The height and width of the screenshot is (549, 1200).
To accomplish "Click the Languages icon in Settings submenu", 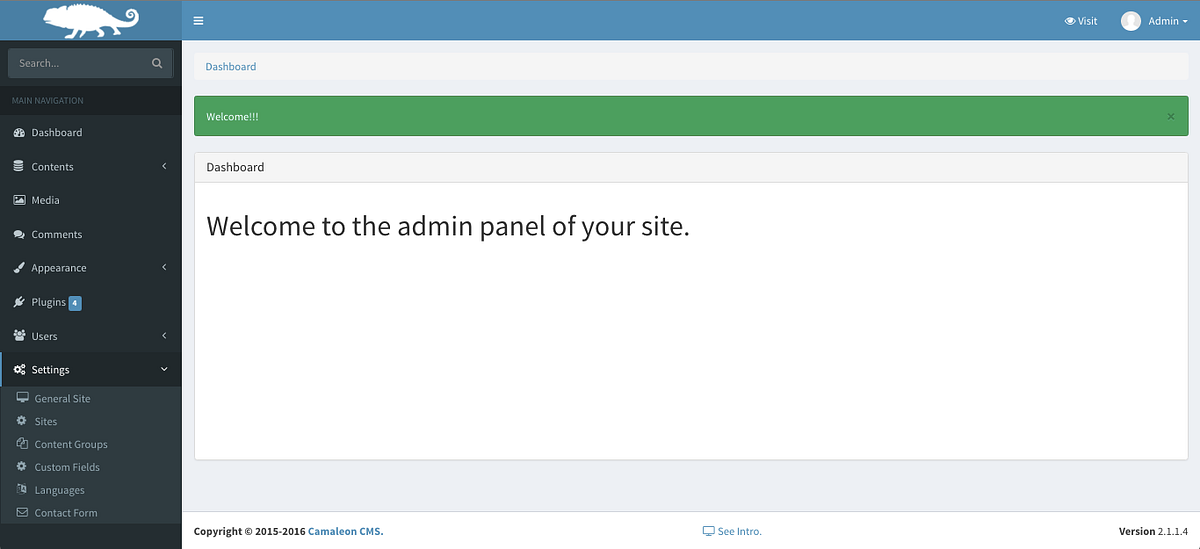I will point(23,490).
